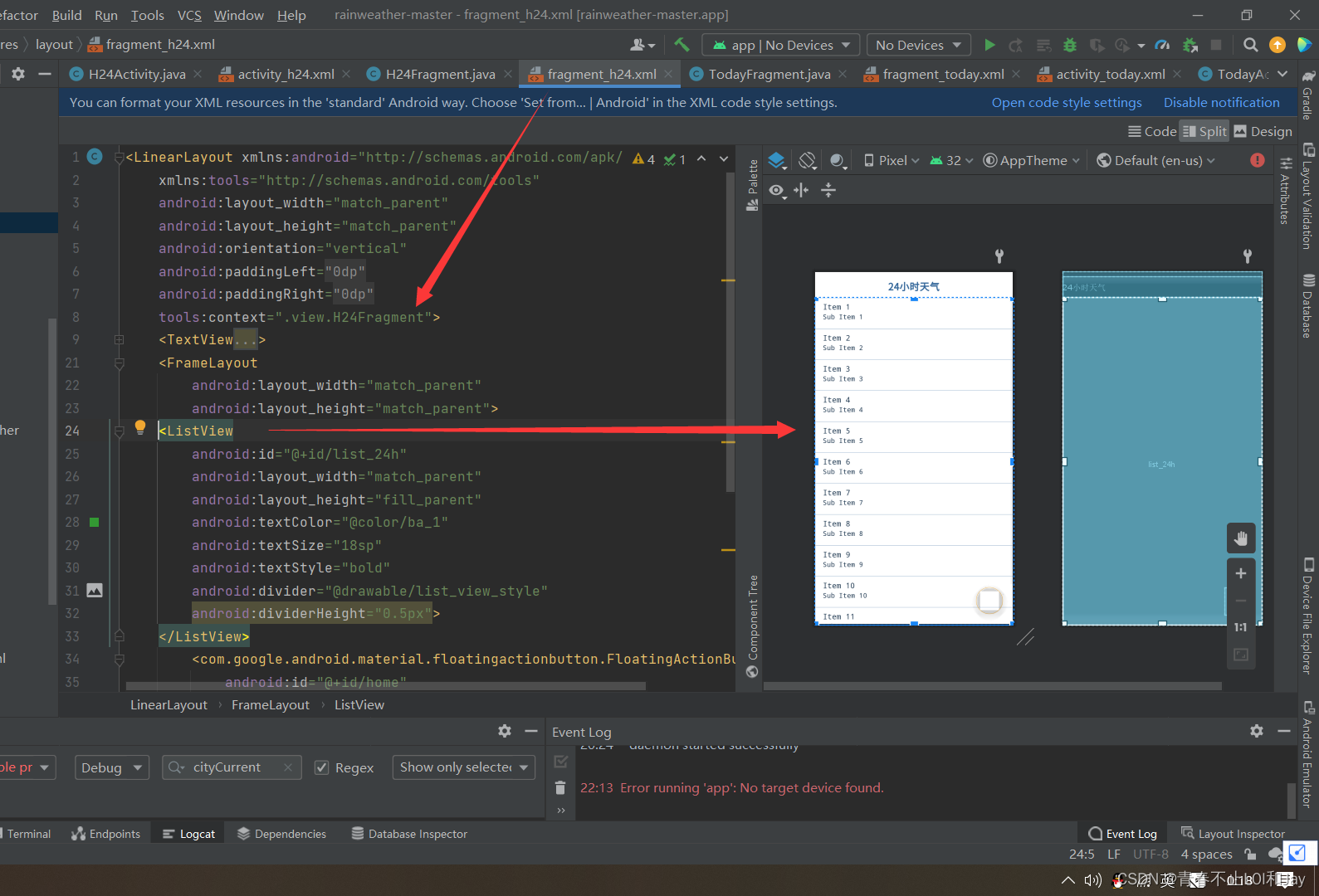The width and height of the screenshot is (1319, 896).
Task: Click the horizontal editor scrollbar
Action: click(x=386, y=686)
